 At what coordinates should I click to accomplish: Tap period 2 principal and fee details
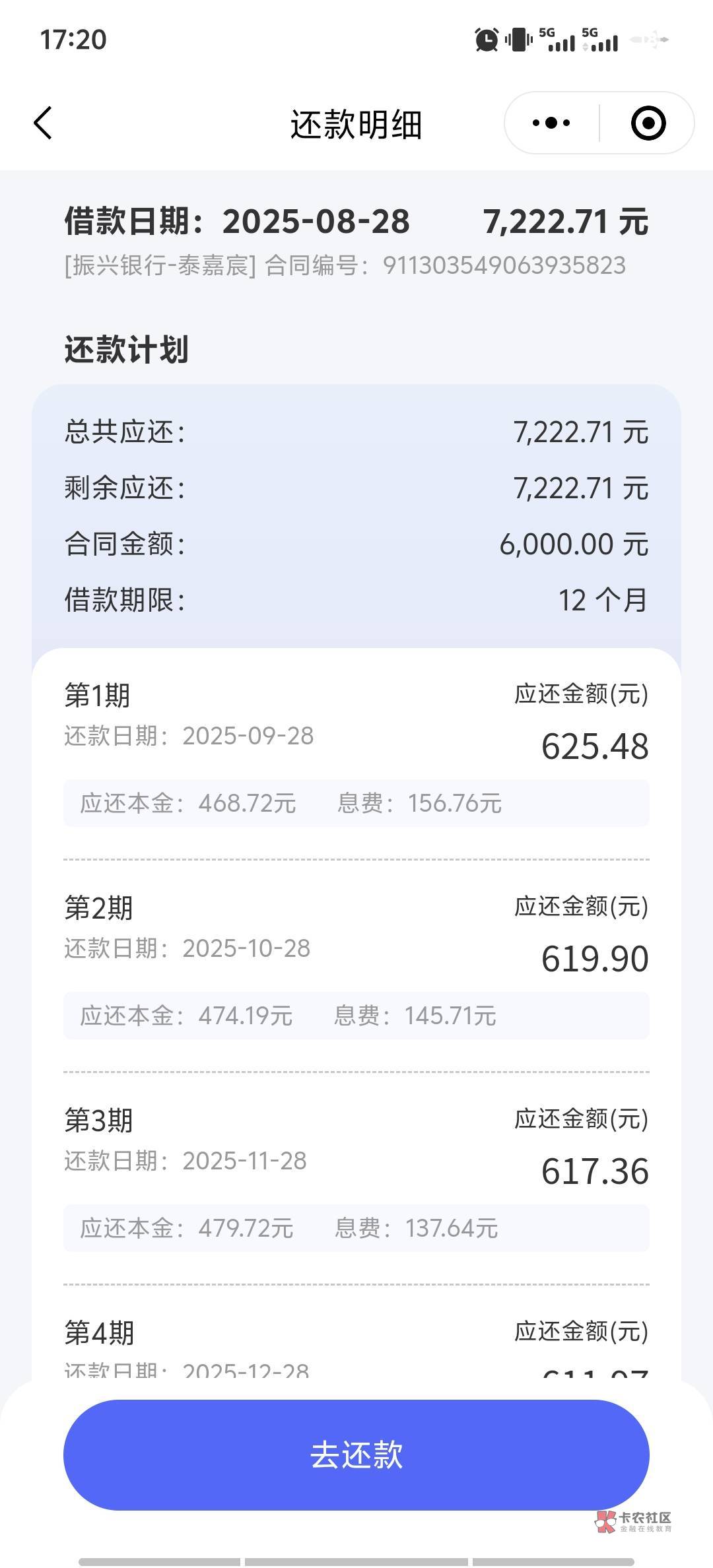click(x=356, y=1016)
